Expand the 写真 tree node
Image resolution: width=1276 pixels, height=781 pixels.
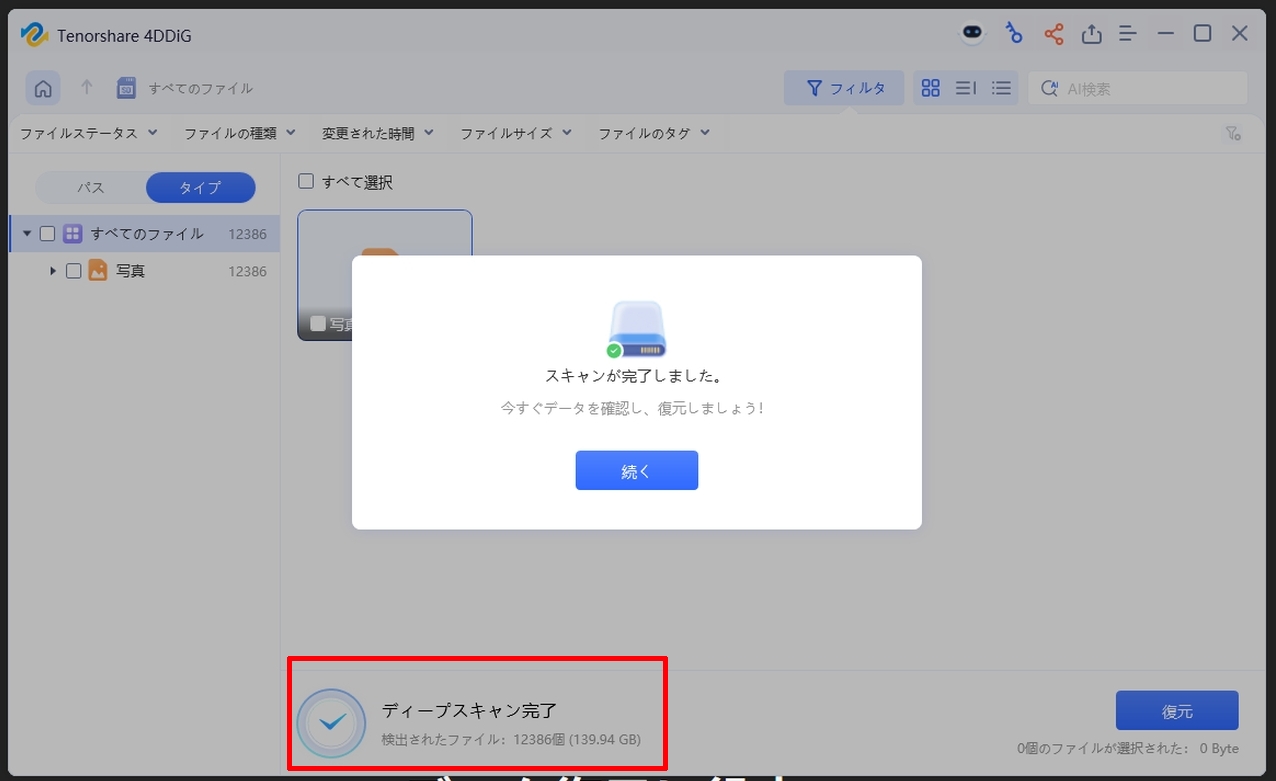click(x=52, y=271)
